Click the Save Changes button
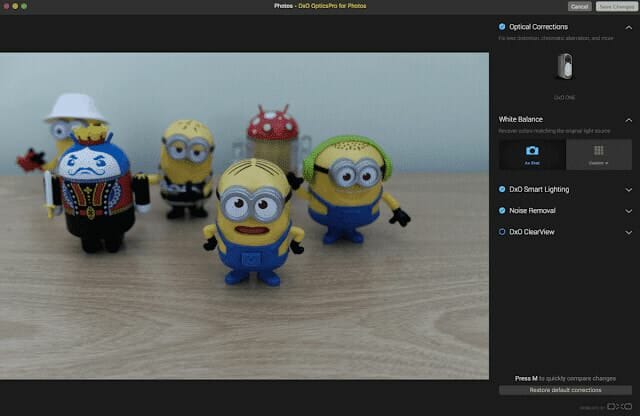 click(x=617, y=7)
